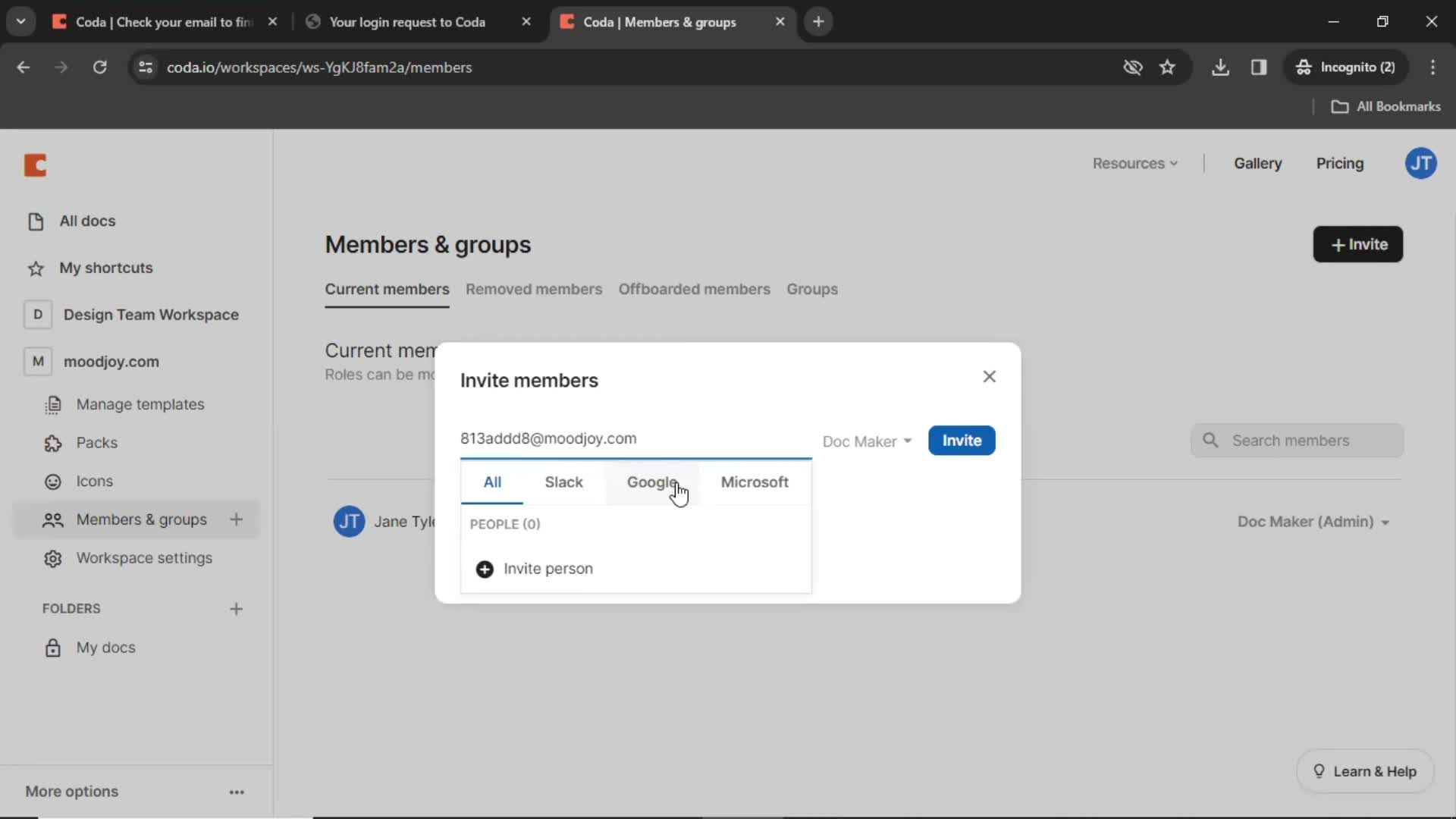Viewport: 1456px width, 819px height.
Task: Bookmark this page with star icon
Action: pyautogui.click(x=1167, y=67)
